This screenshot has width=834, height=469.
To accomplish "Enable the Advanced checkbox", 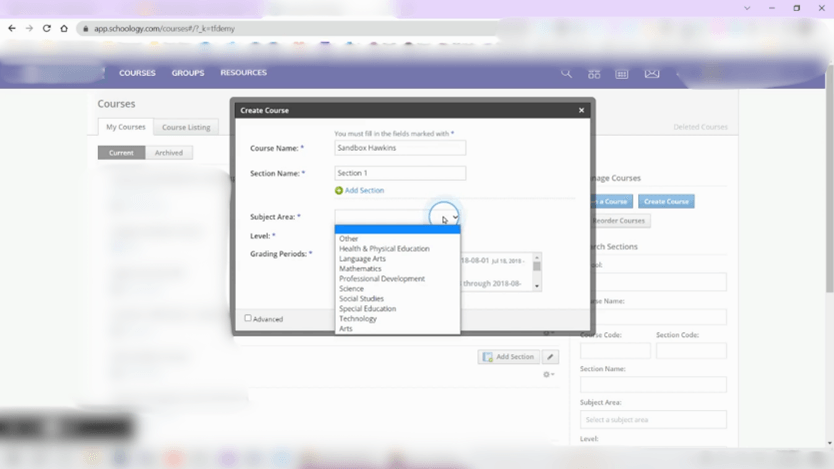I will point(248,318).
